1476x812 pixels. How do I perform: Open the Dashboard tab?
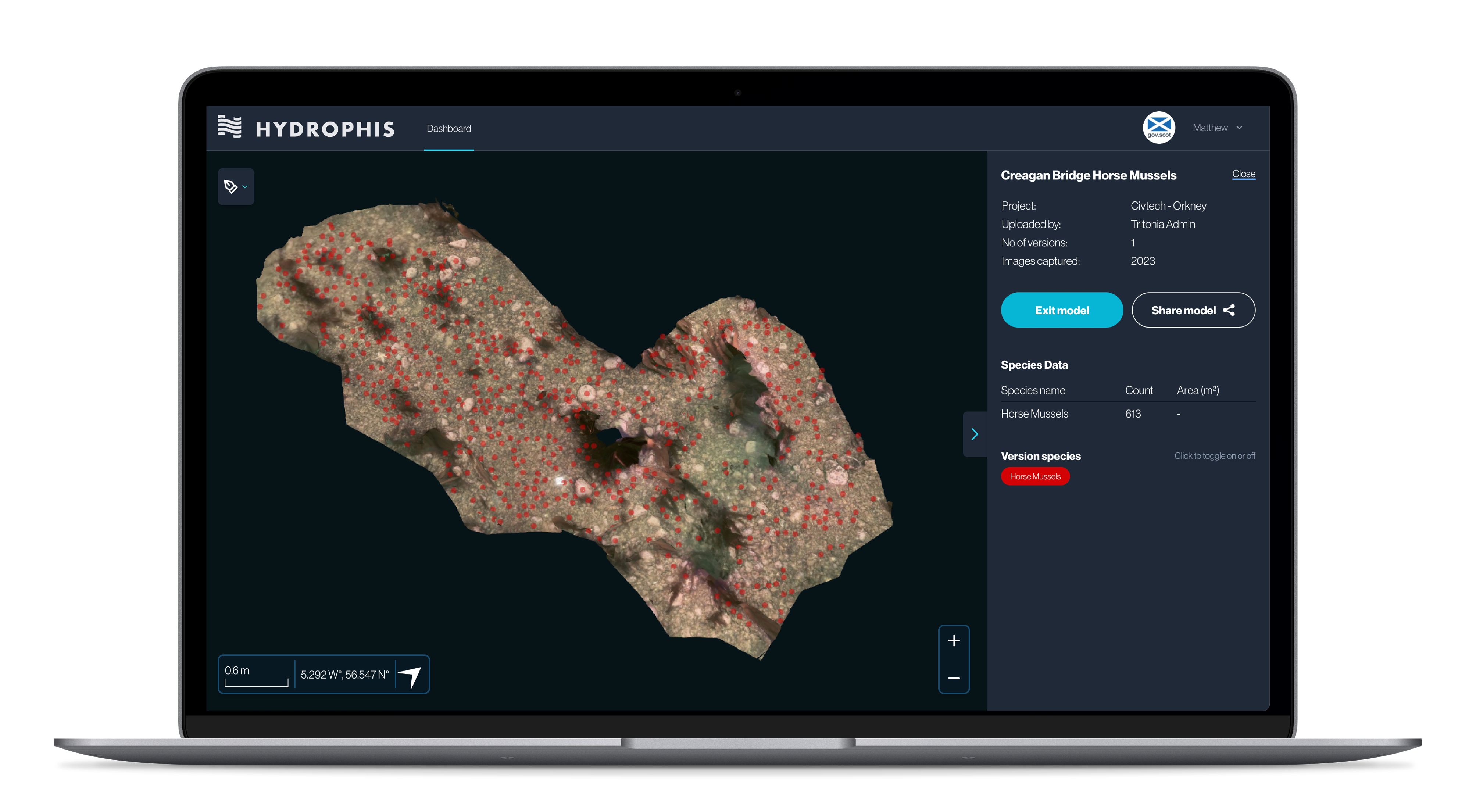pos(448,128)
